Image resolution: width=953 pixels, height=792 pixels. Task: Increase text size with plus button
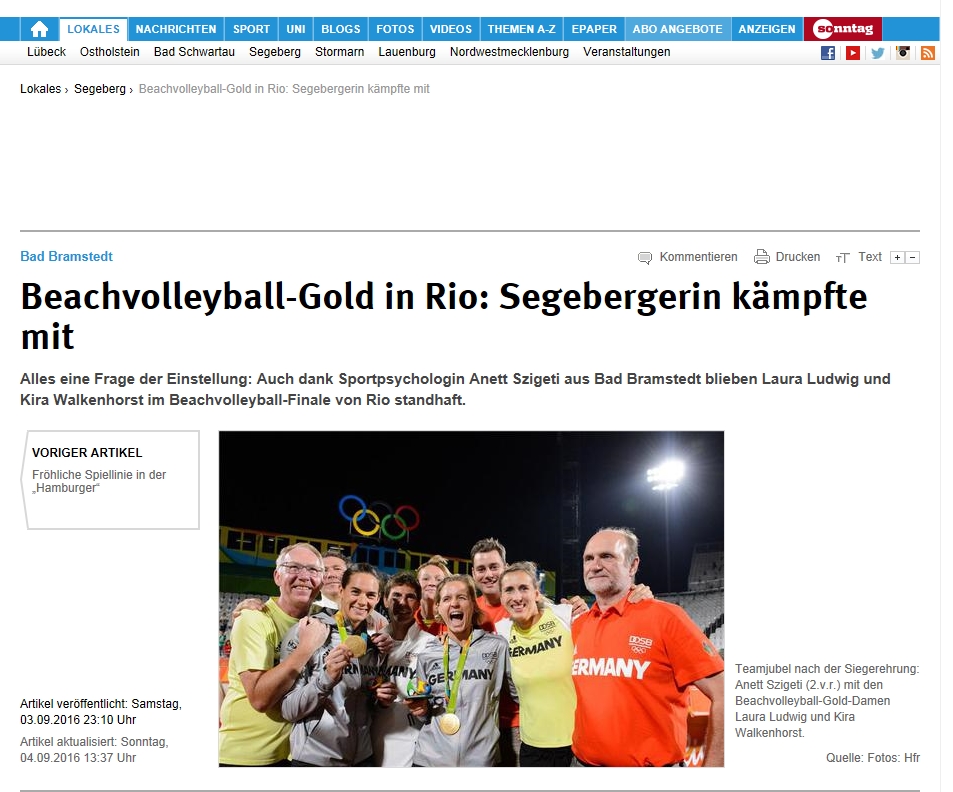click(x=897, y=258)
